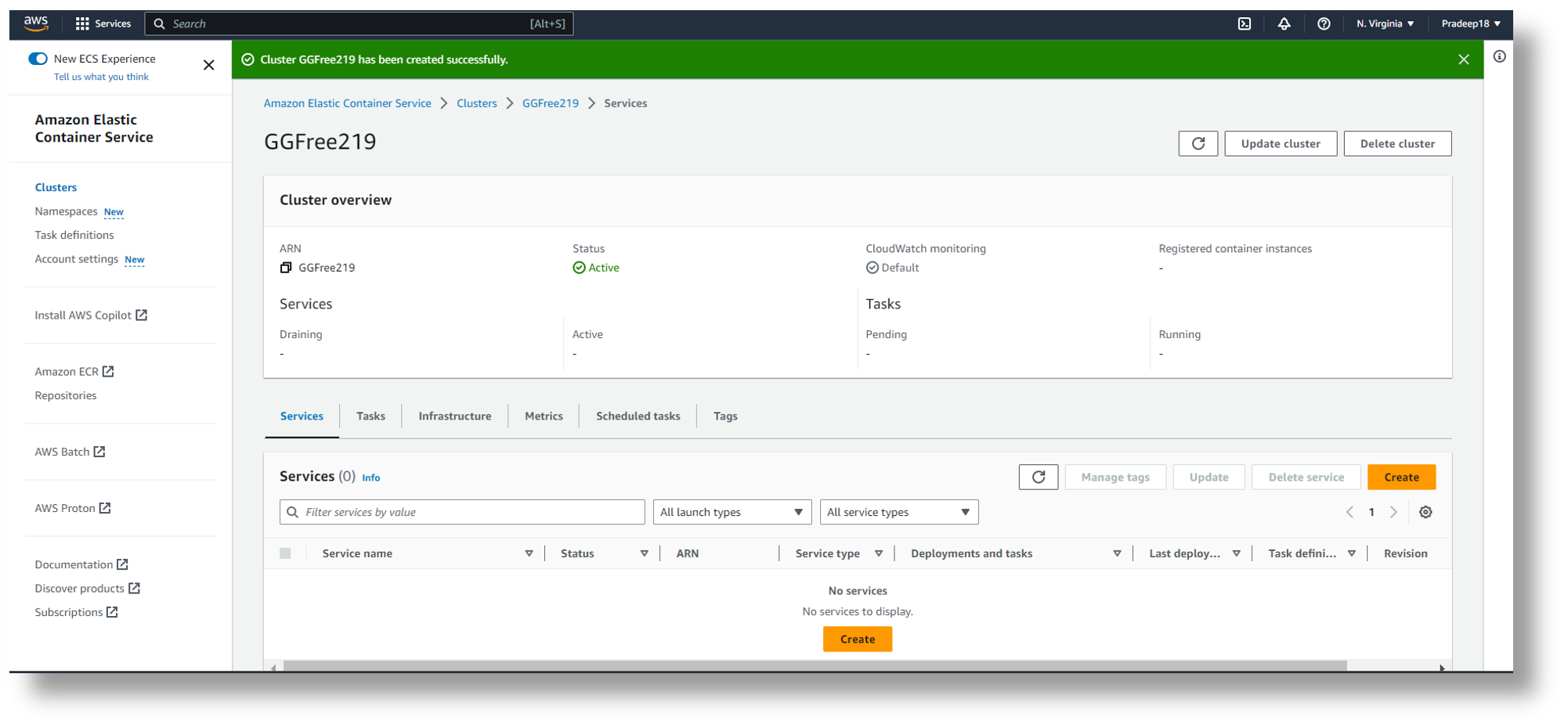Open the help question mark icon
1568x728 pixels.
[x=1324, y=23]
